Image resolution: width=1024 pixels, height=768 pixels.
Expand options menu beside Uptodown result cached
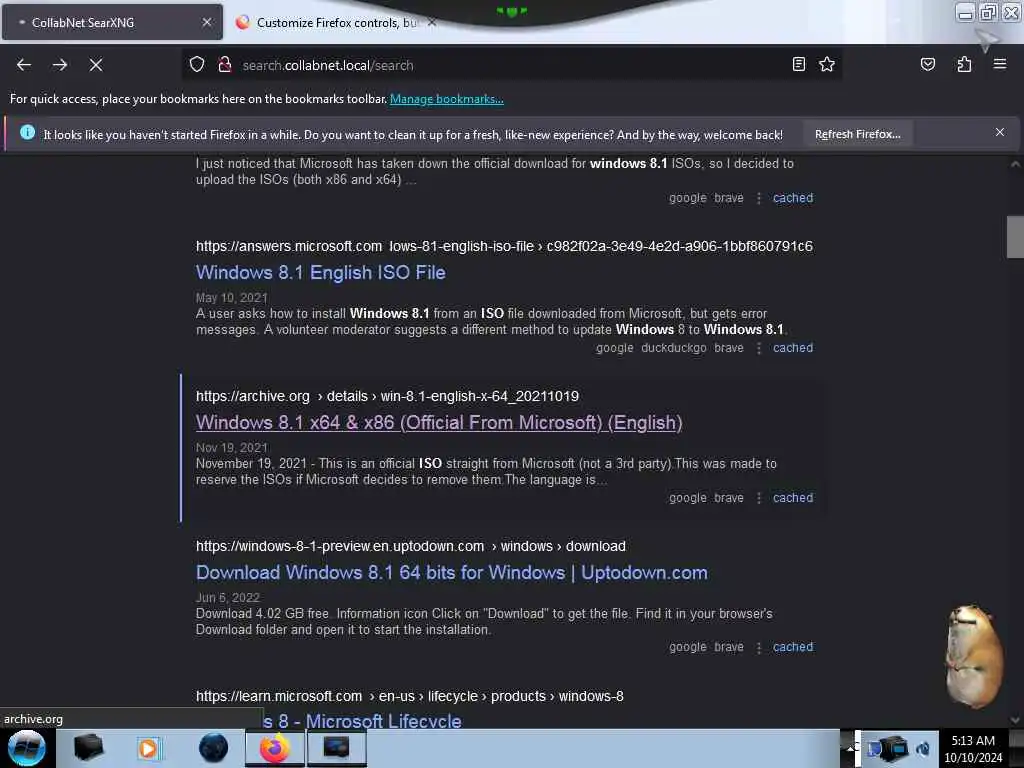759,648
